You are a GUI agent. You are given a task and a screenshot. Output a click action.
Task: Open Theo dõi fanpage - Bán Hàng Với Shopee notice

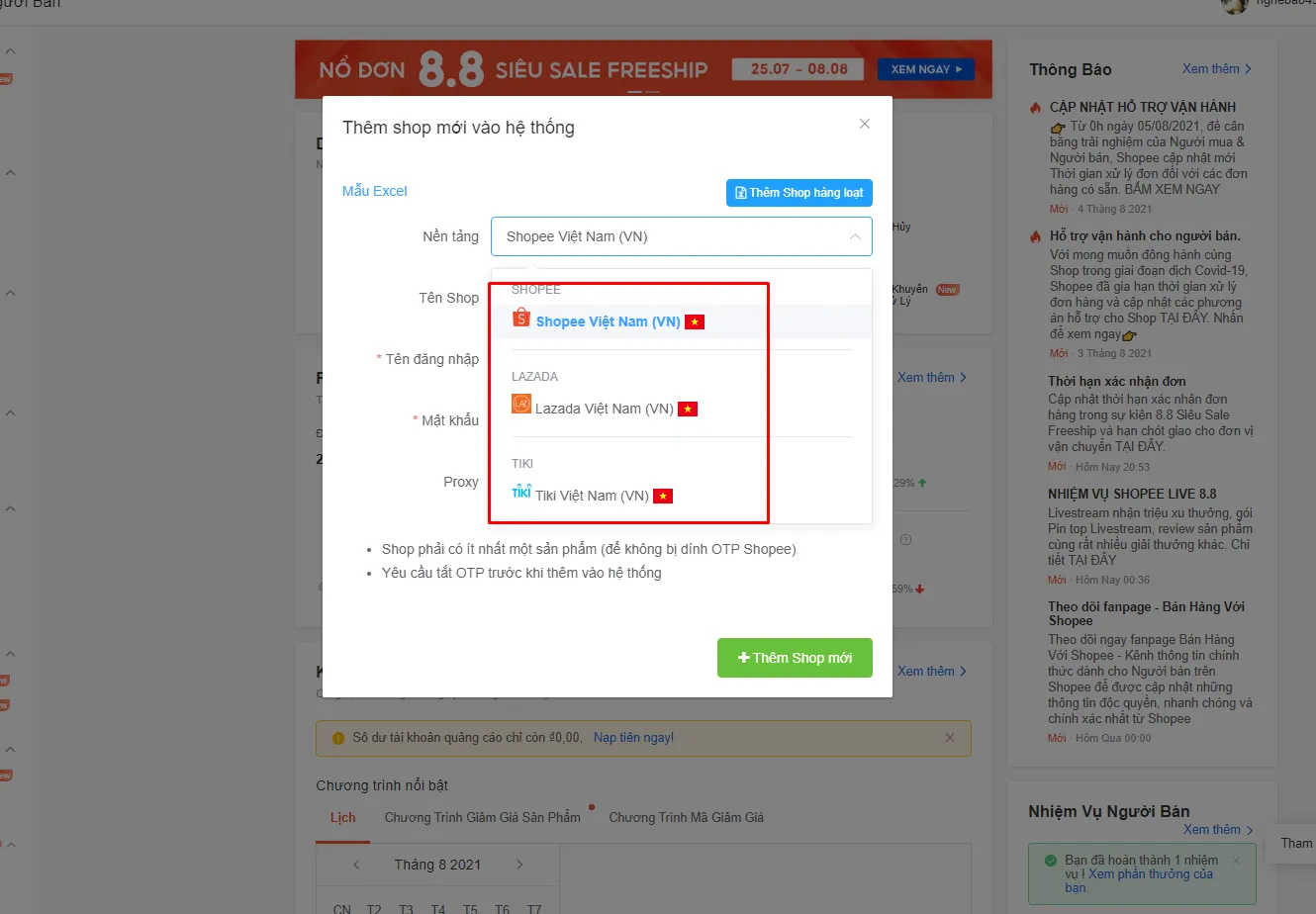click(x=1147, y=613)
